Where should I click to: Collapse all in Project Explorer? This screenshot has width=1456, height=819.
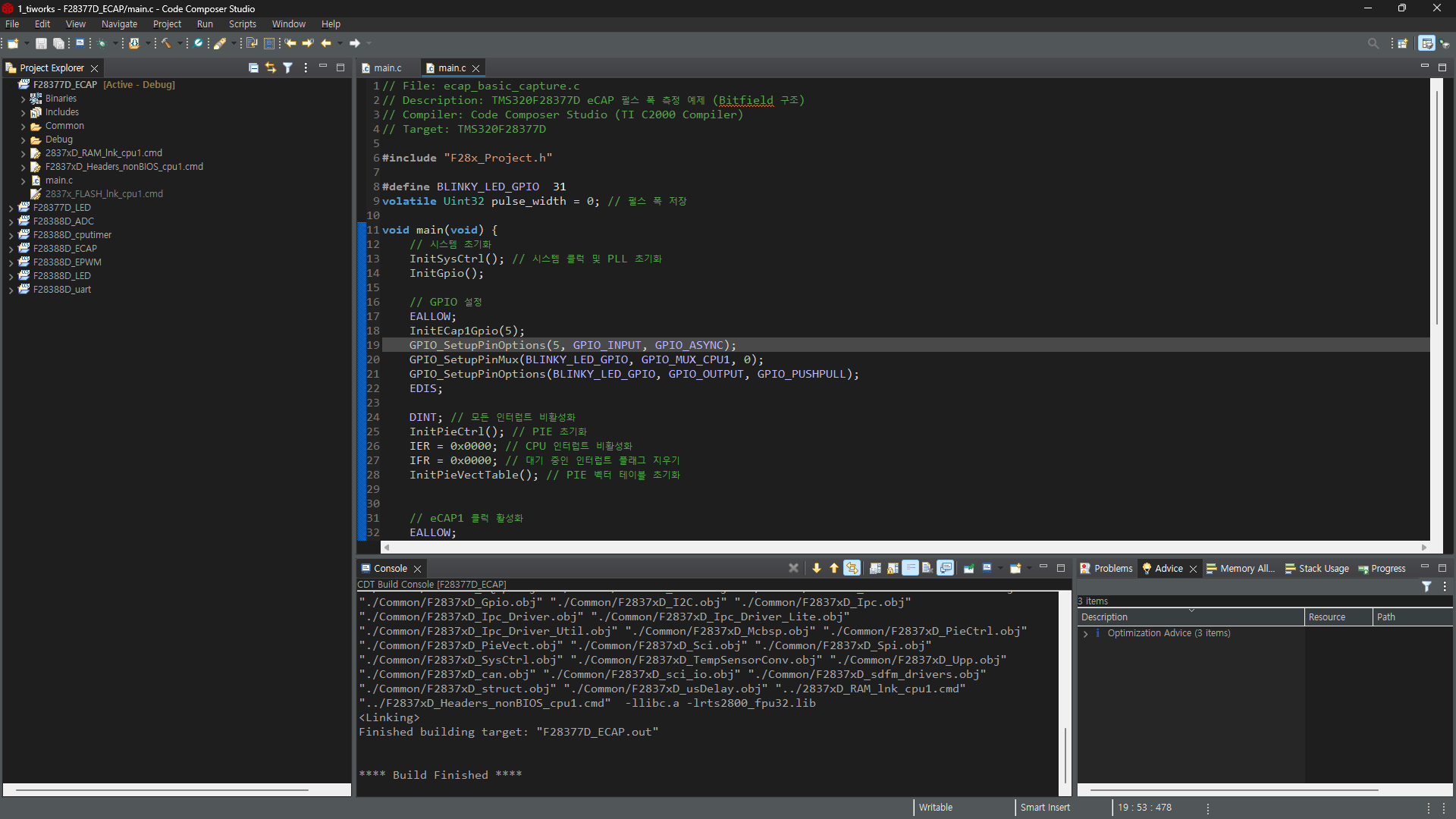click(253, 67)
